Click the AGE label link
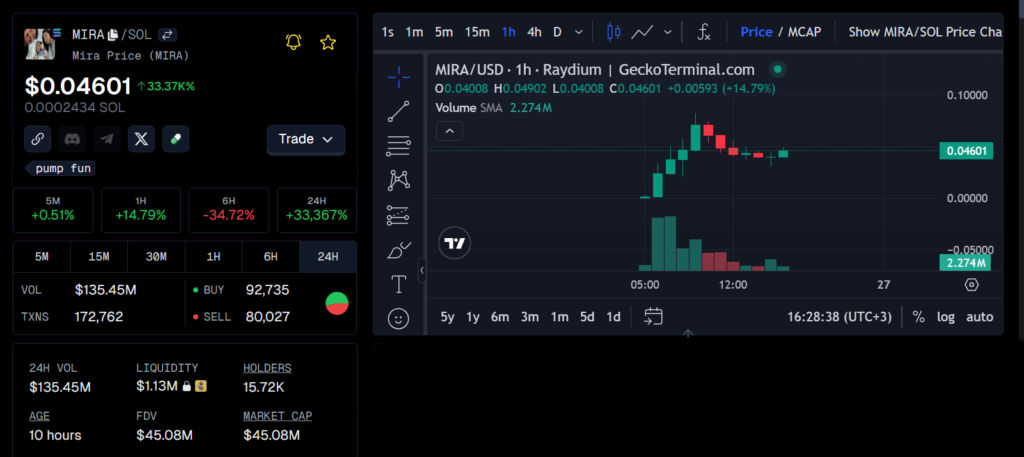The image size is (1024, 457). pos(39,416)
